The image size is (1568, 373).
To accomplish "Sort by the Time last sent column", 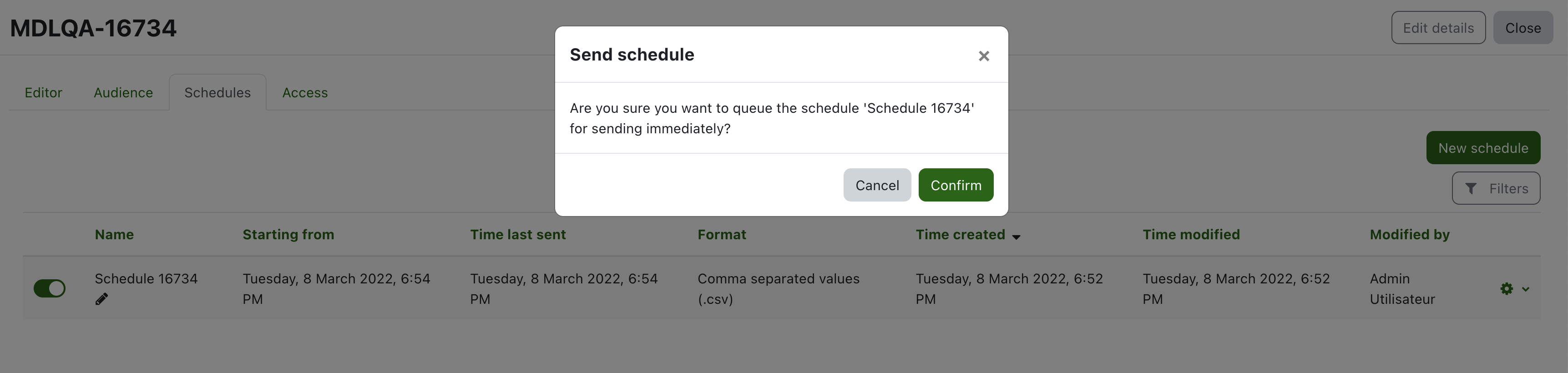I will 518,234.
